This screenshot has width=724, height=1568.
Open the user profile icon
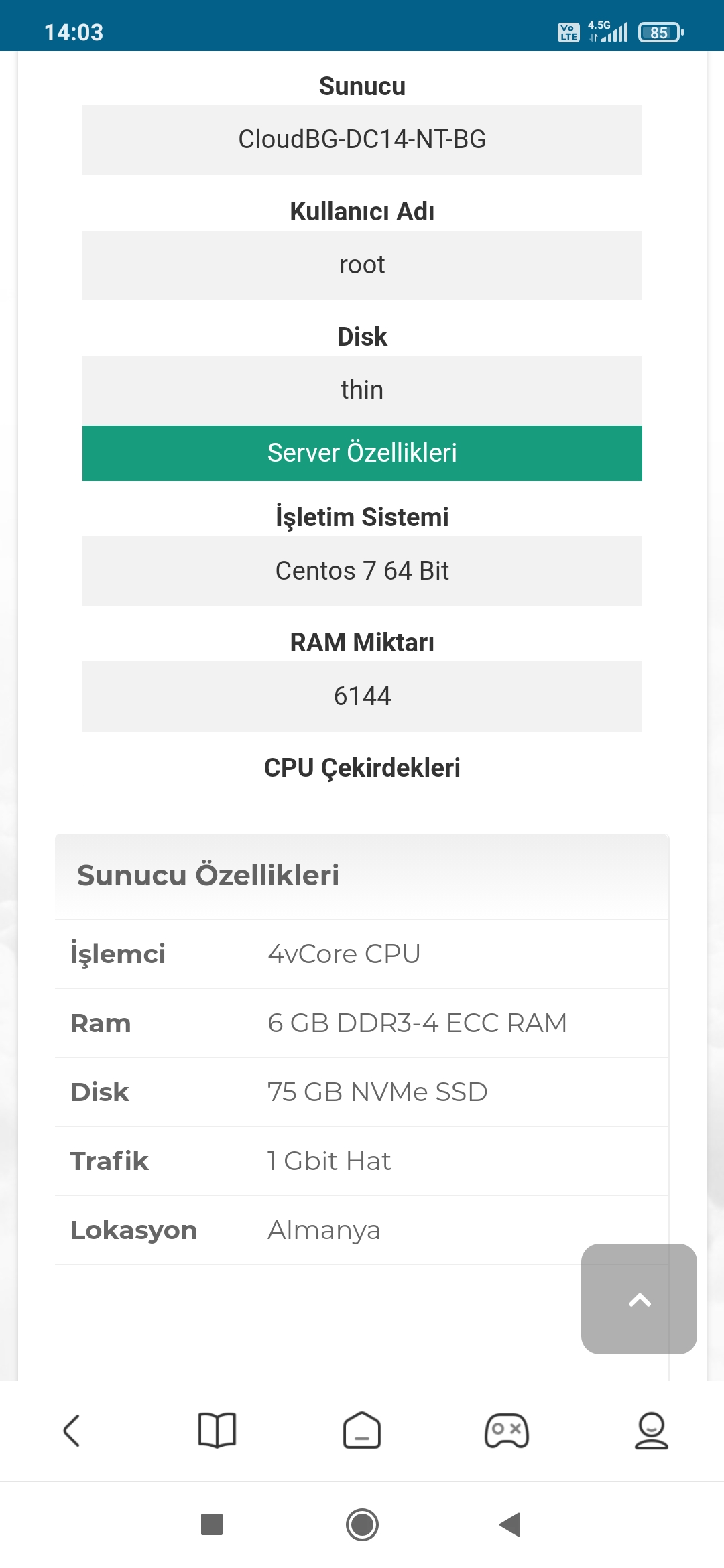point(652,1431)
